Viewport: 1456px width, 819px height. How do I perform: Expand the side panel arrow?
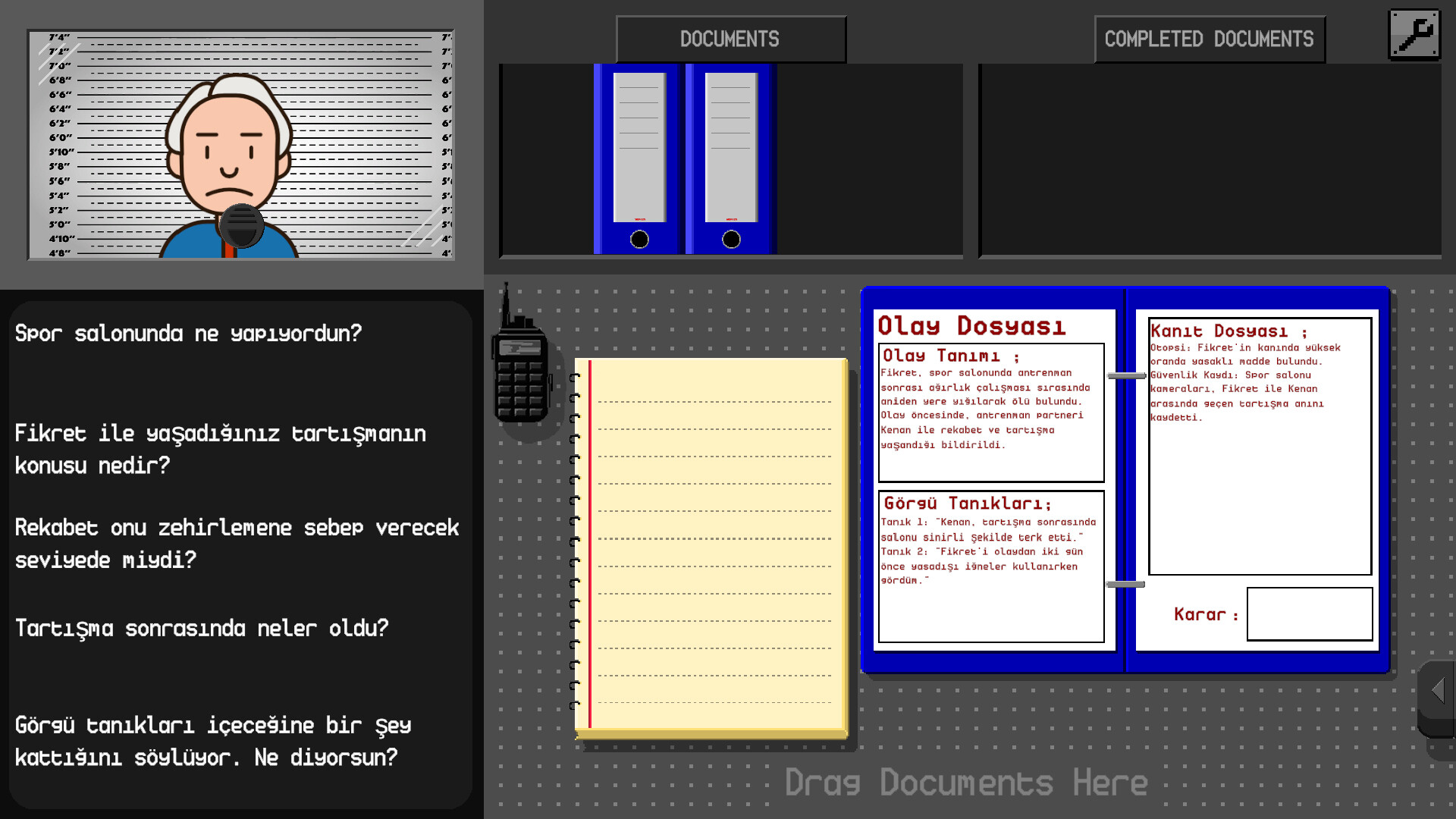1437,690
